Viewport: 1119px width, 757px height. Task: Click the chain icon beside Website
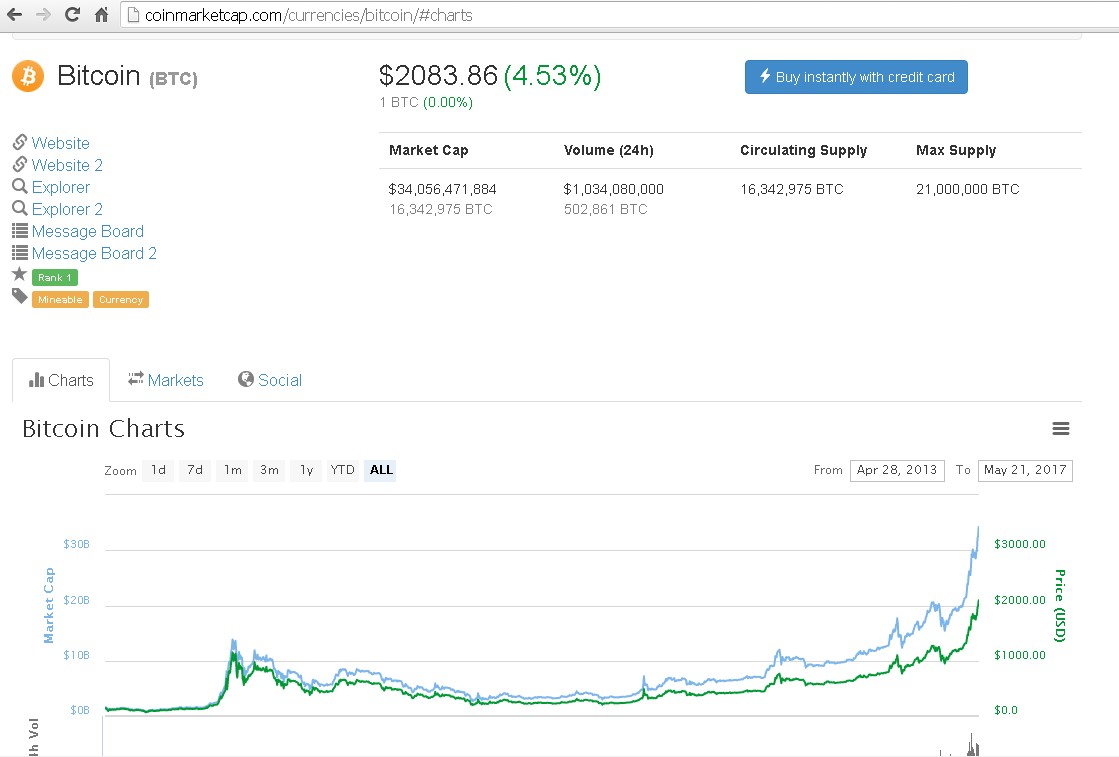[x=20, y=142]
